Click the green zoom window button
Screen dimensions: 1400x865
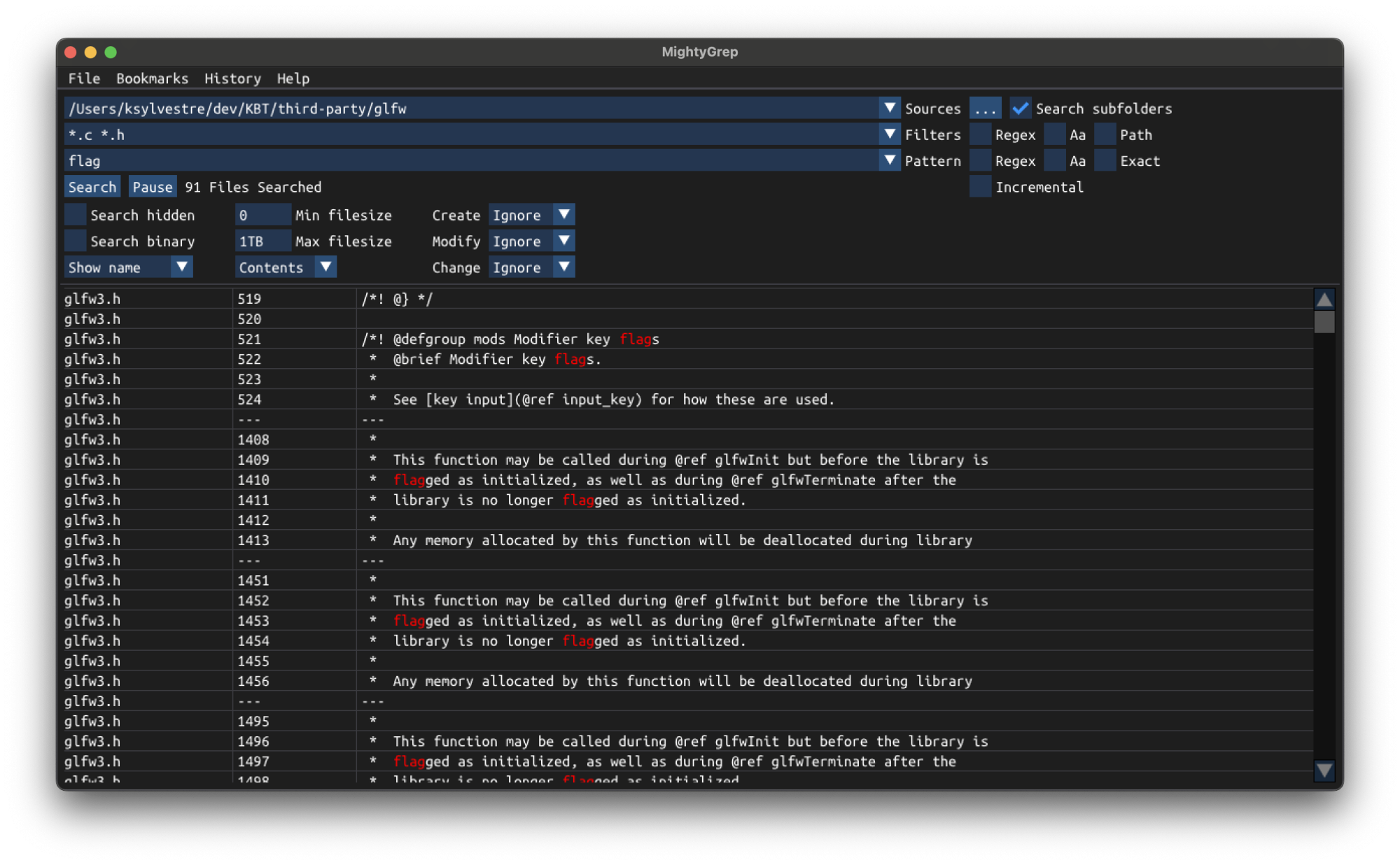click(x=111, y=52)
